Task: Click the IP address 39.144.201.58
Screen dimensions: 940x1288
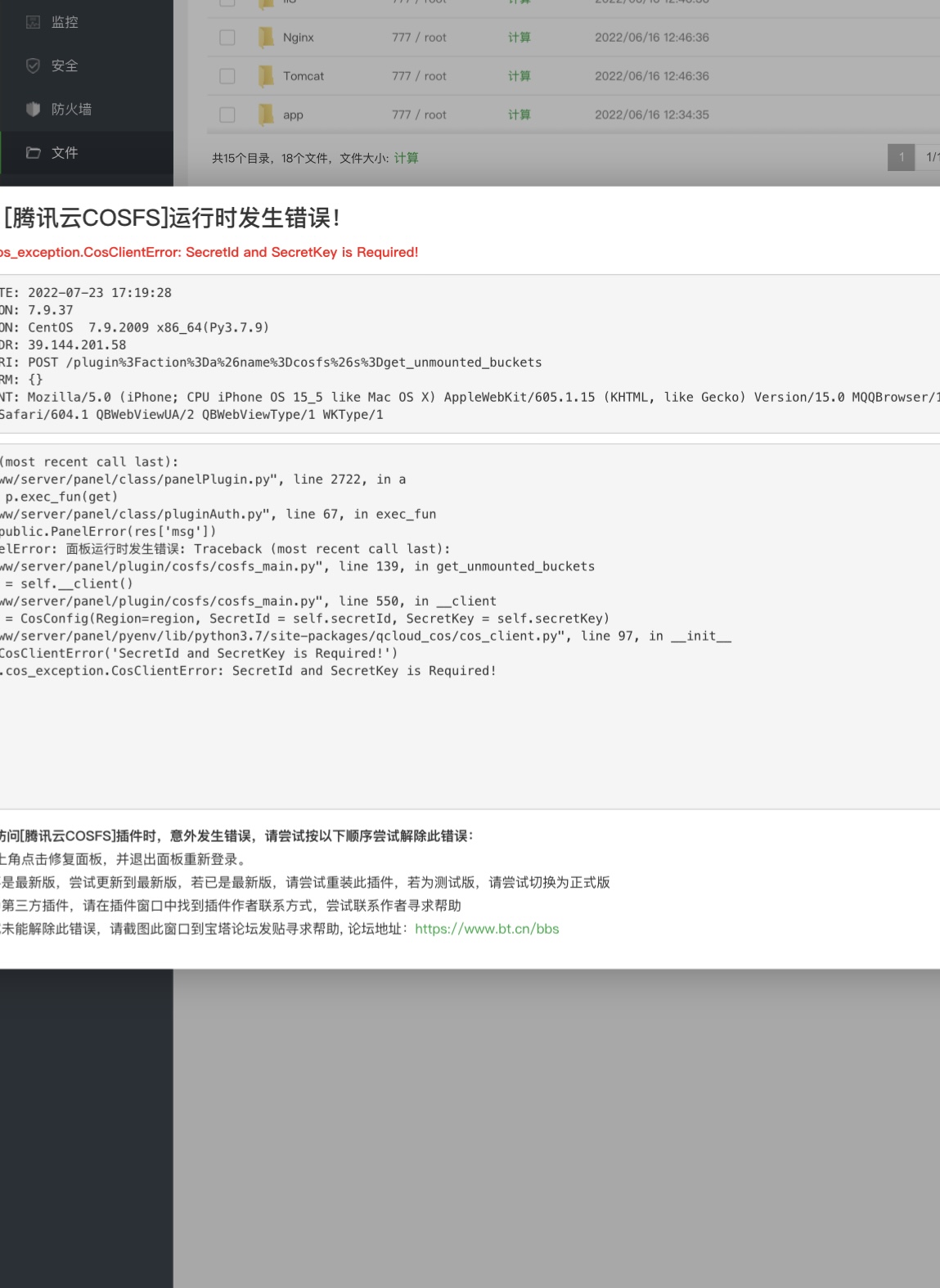Action: tap(77, 345)
